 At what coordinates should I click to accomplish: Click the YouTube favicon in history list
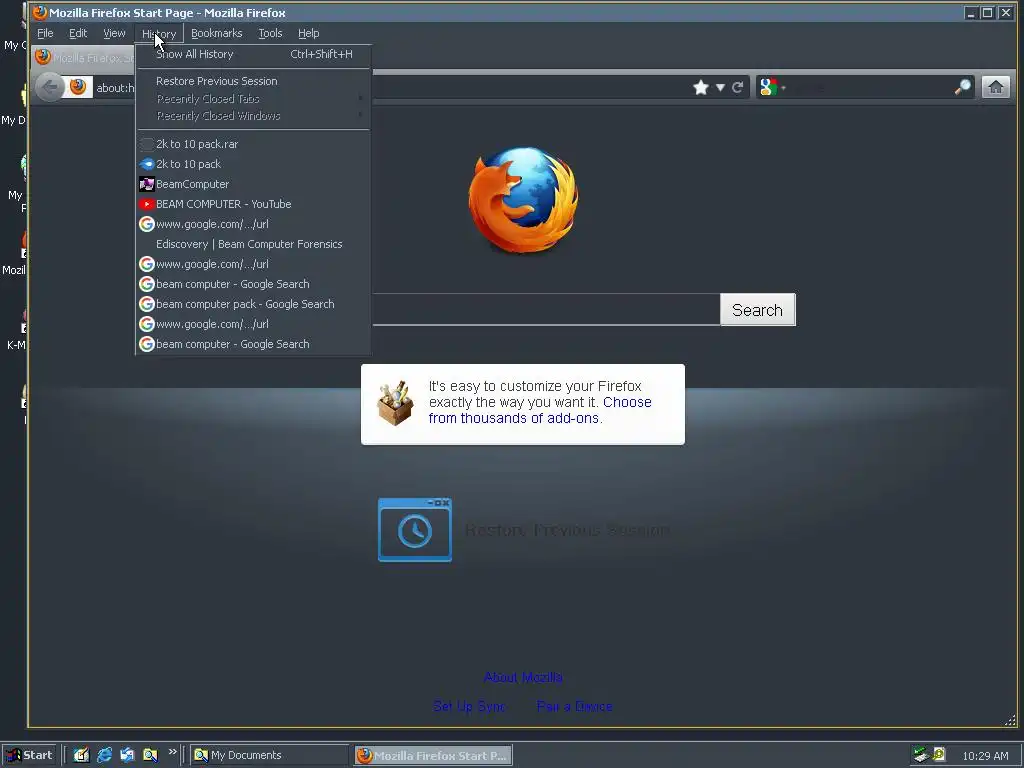click(x=146, y=204)
